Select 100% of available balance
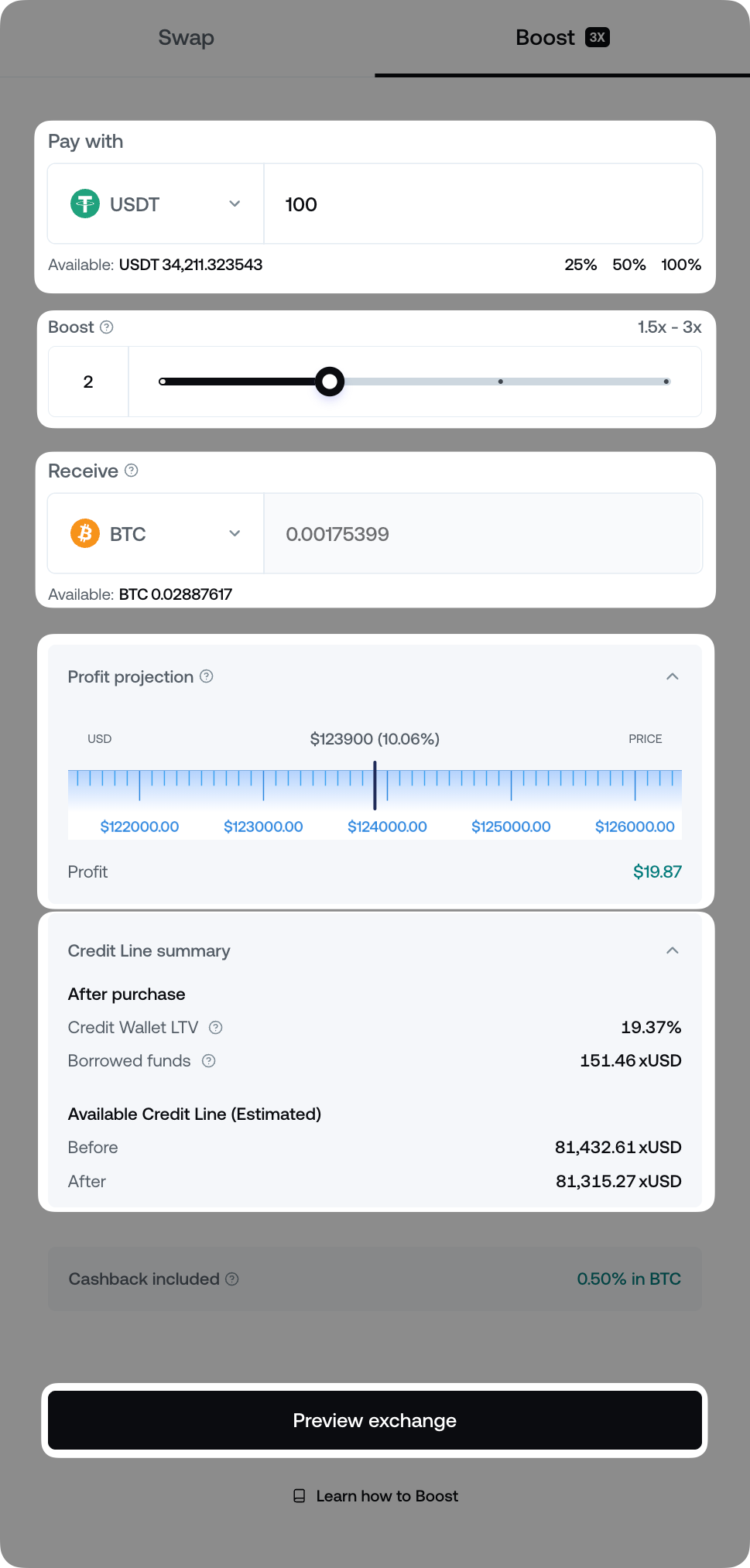 pos(680,265)
